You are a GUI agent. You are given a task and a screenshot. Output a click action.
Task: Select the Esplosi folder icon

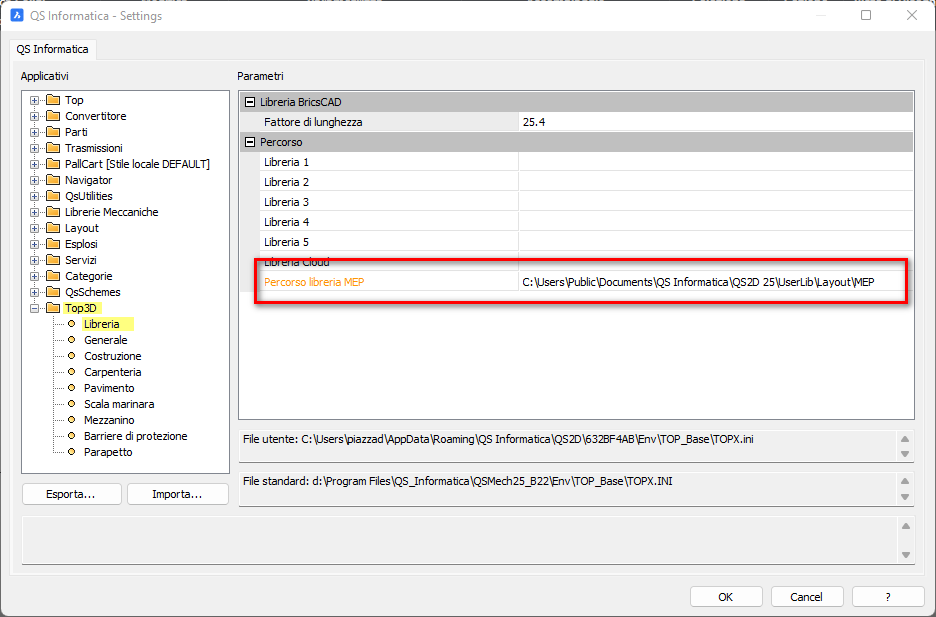tap(53, 244)
